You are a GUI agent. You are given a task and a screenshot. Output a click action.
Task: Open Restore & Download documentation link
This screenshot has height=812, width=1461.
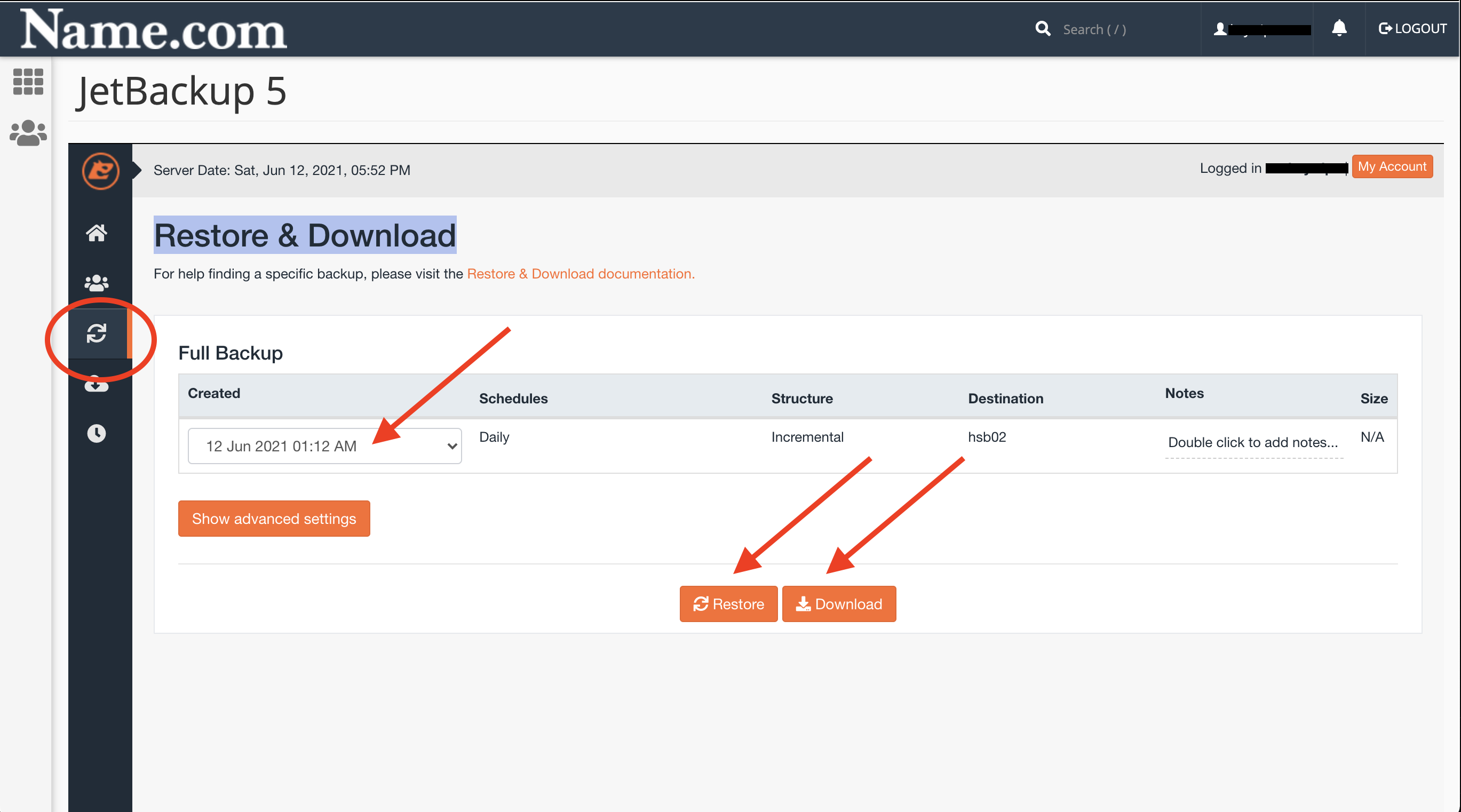tap(581, 274)
